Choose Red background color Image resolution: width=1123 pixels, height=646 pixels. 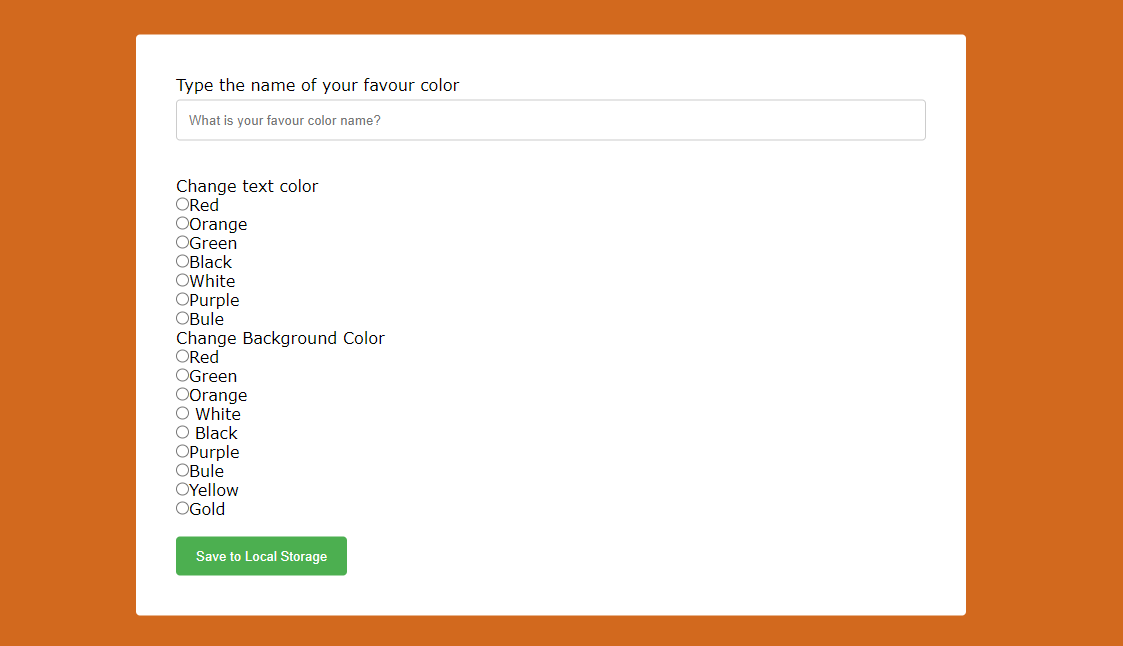click(x=181, y=356)
